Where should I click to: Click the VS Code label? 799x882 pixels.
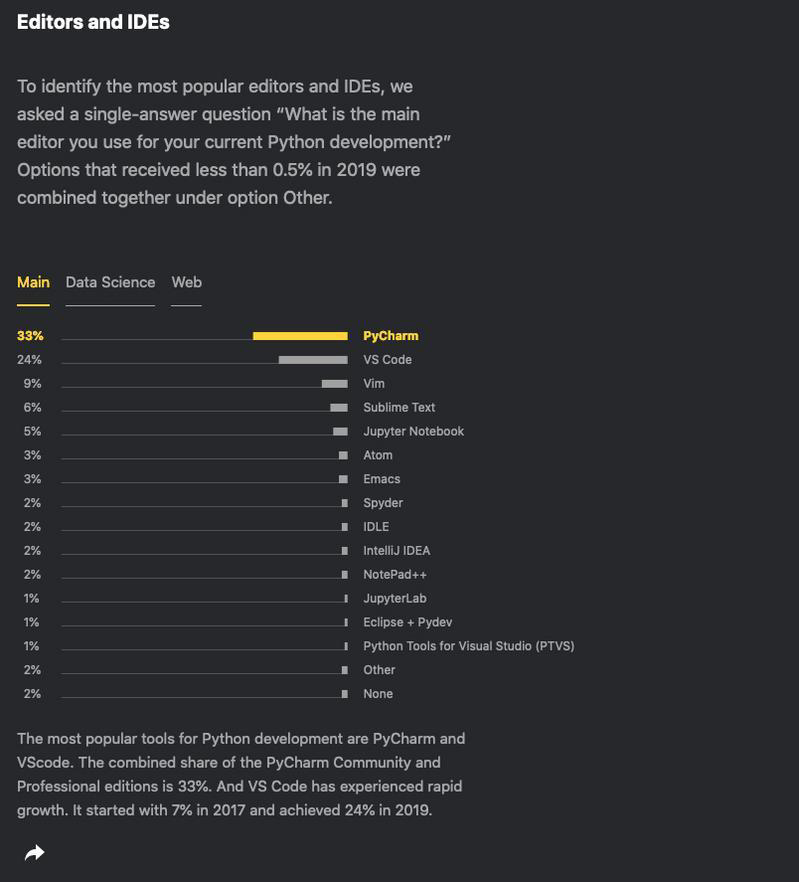(x=387, y=360)
